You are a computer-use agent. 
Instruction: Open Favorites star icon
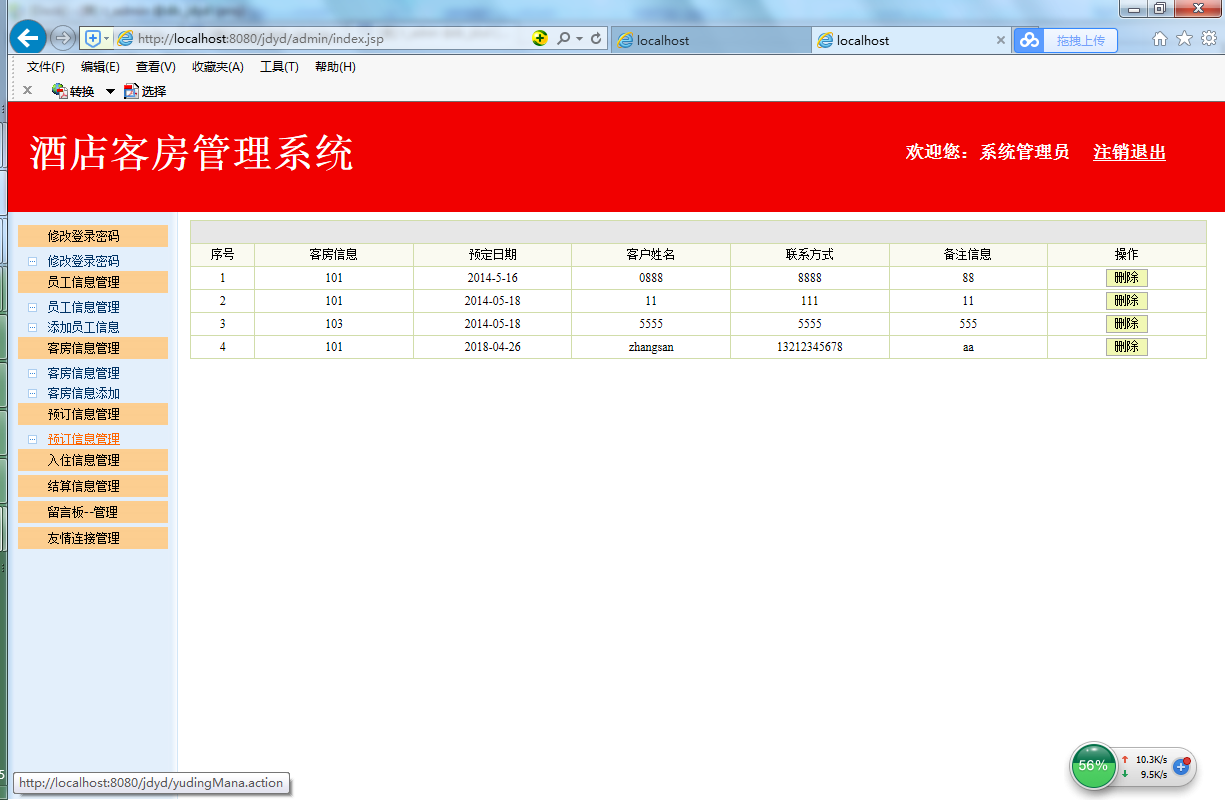1184,39
